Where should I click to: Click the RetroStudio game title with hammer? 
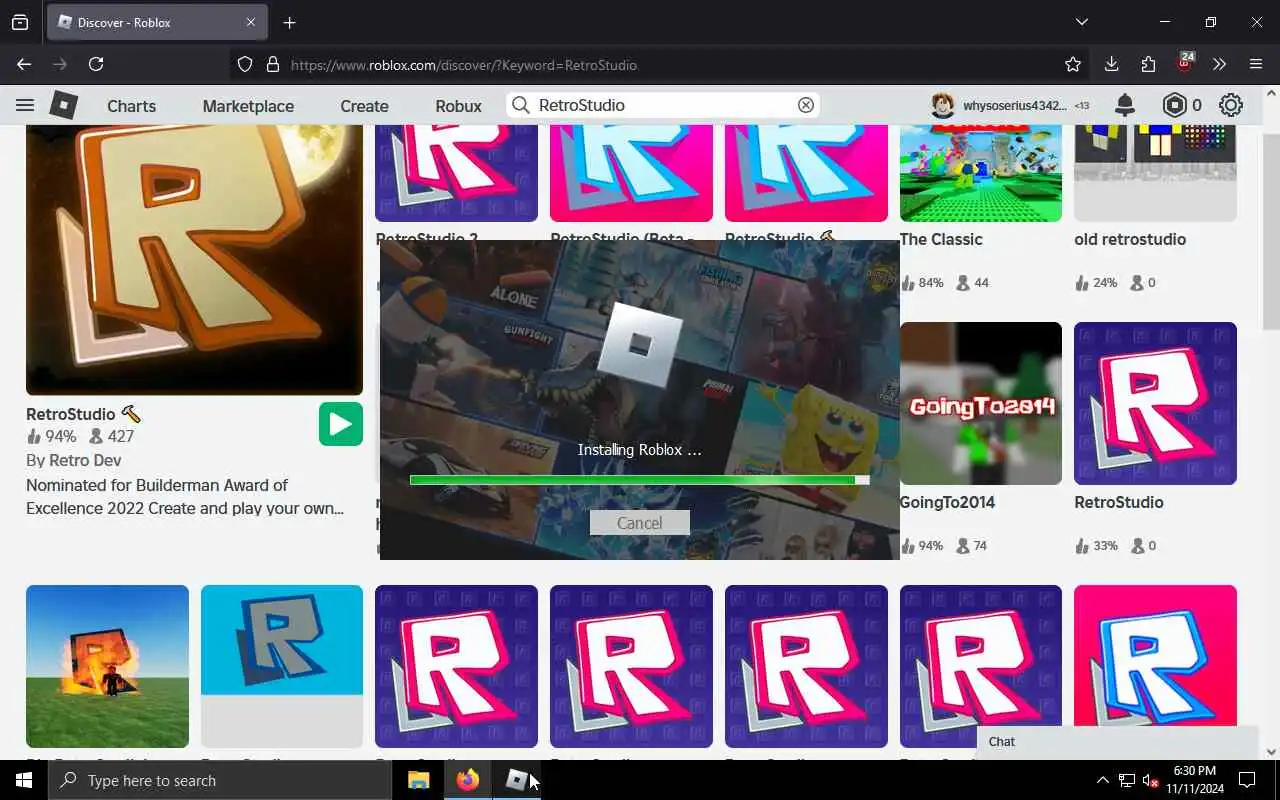tap(84, 414)
